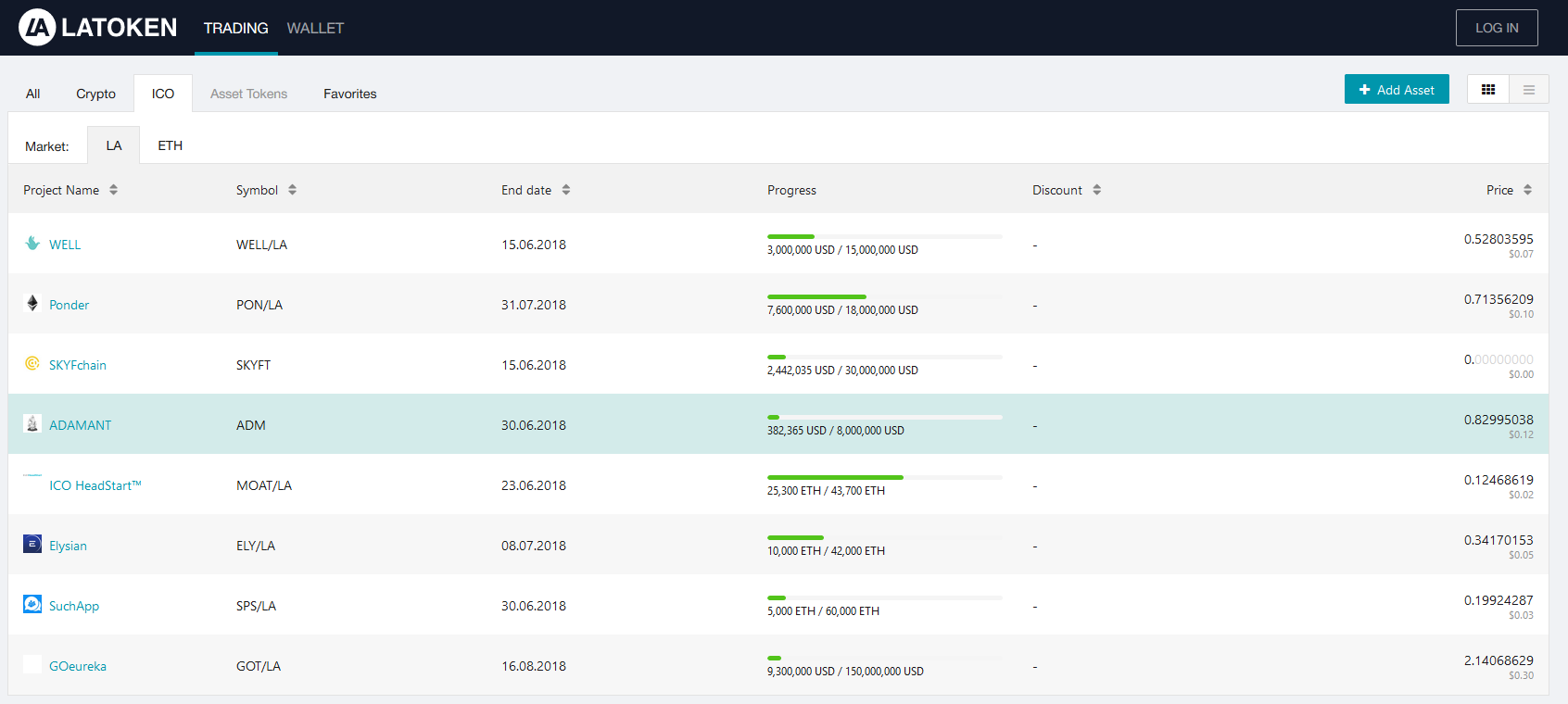Open the ADAMANT project link
1568x704 pixels.
tap(81, 425)
